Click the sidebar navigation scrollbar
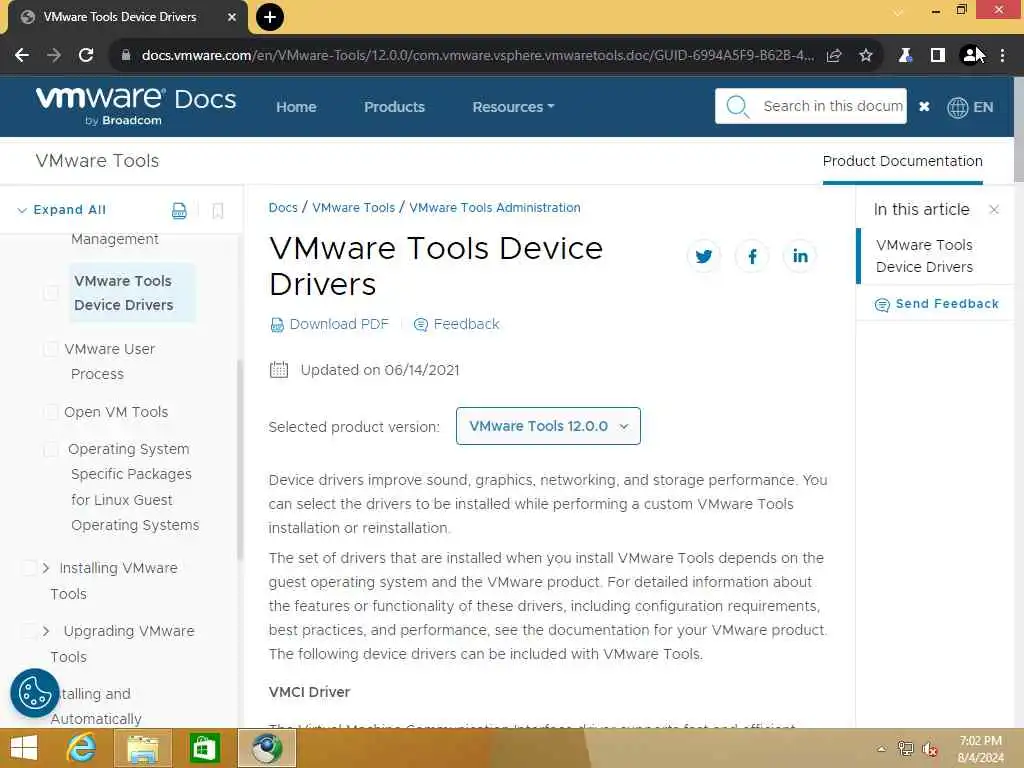 point(240,460)
